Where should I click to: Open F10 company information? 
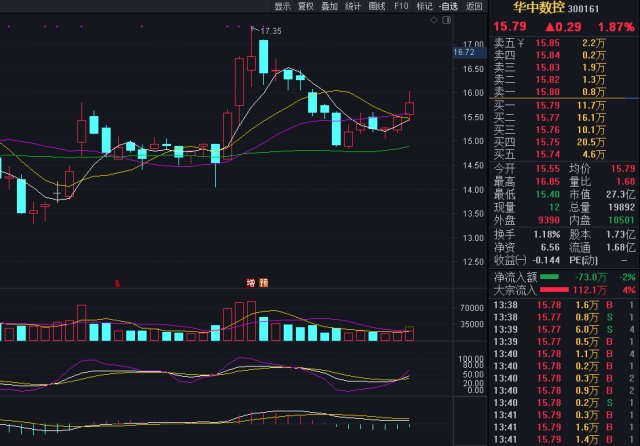tap(402, 6)
